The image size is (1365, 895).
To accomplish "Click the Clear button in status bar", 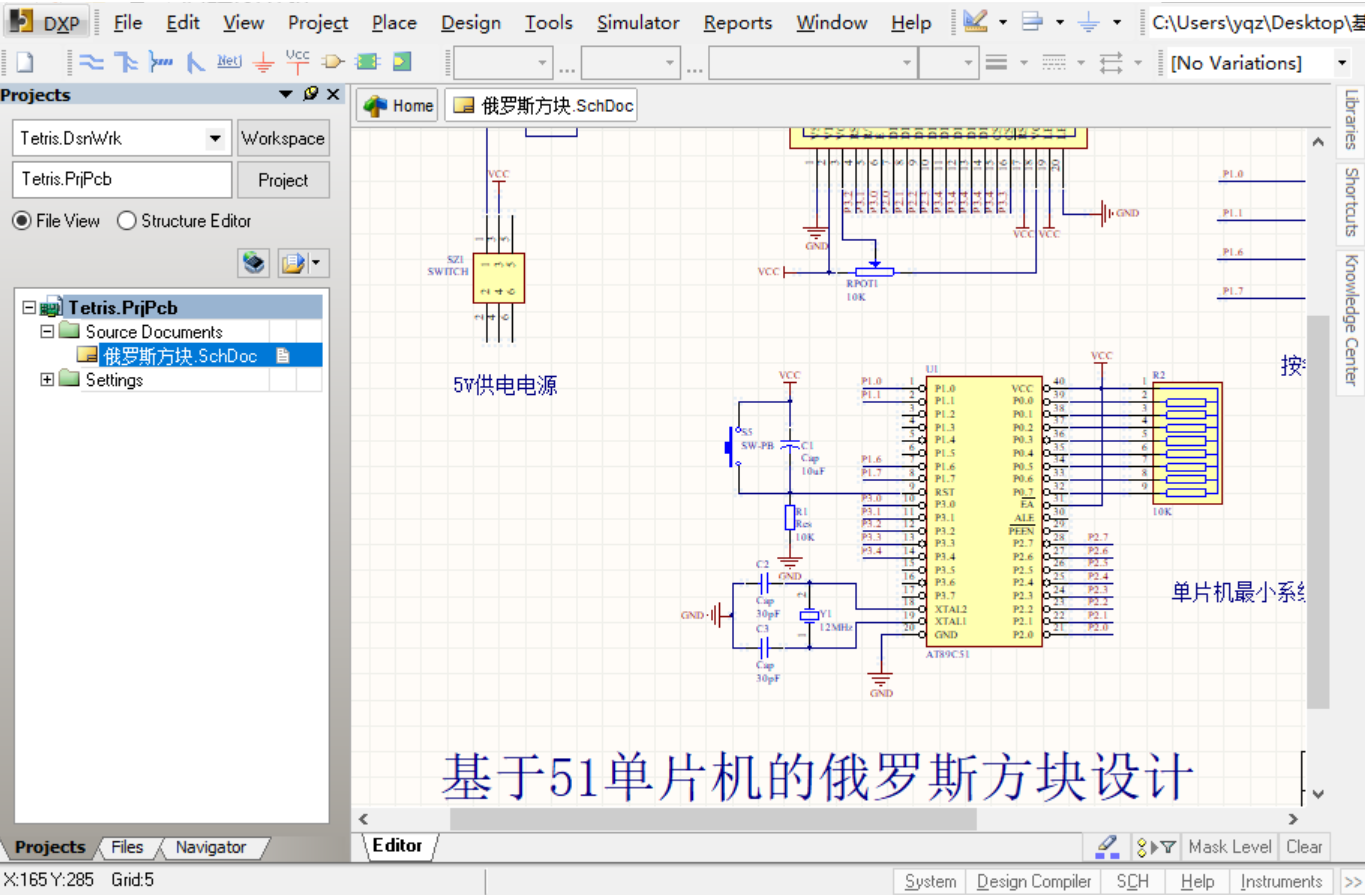I will [x=1304, y=847].
